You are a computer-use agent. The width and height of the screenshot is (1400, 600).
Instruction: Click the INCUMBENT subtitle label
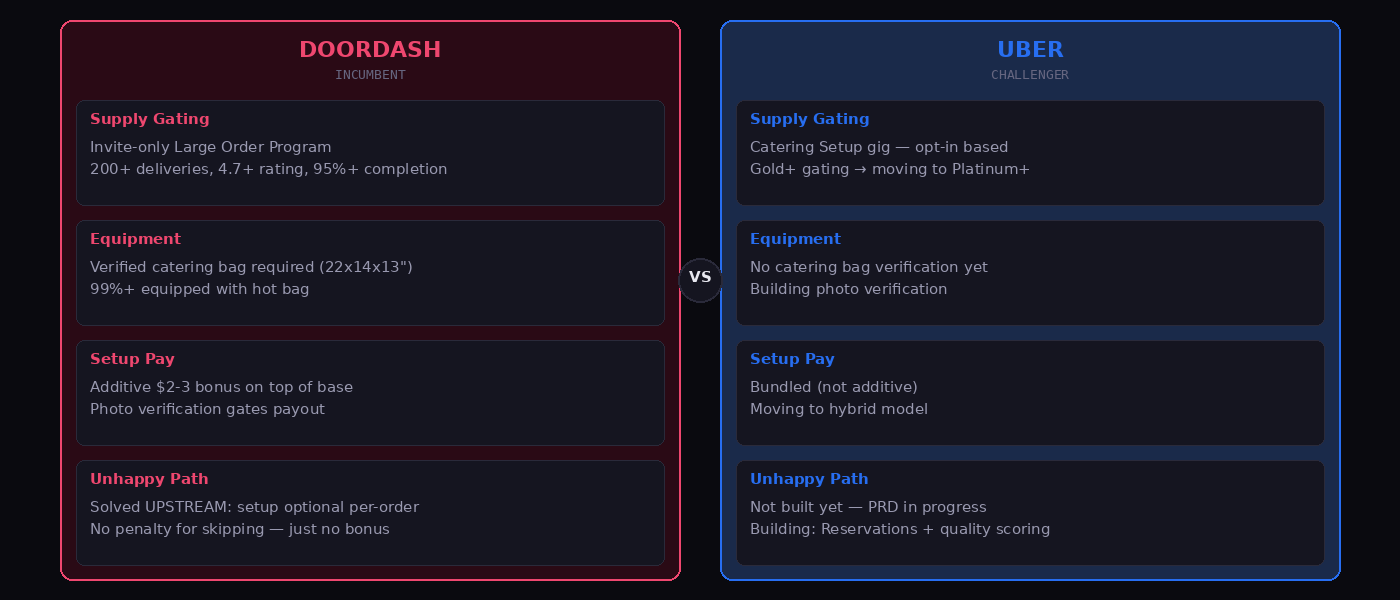[370, 75]
